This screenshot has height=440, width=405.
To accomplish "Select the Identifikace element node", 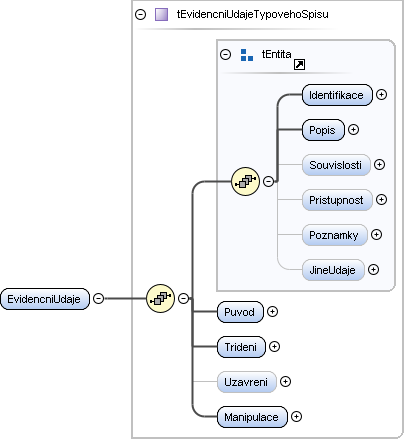I will pos(337,95).
